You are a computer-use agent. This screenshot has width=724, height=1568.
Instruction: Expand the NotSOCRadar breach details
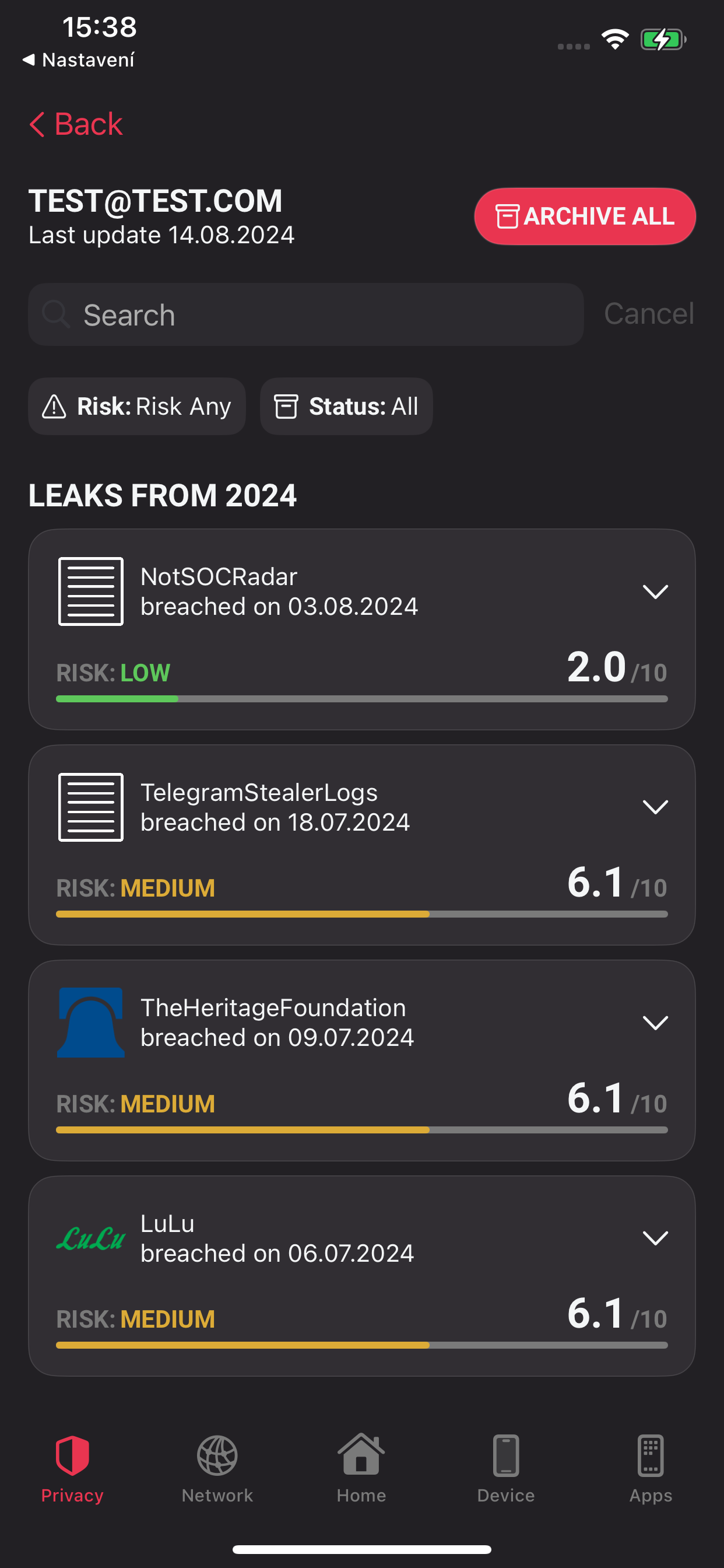(x=655, y=591)
